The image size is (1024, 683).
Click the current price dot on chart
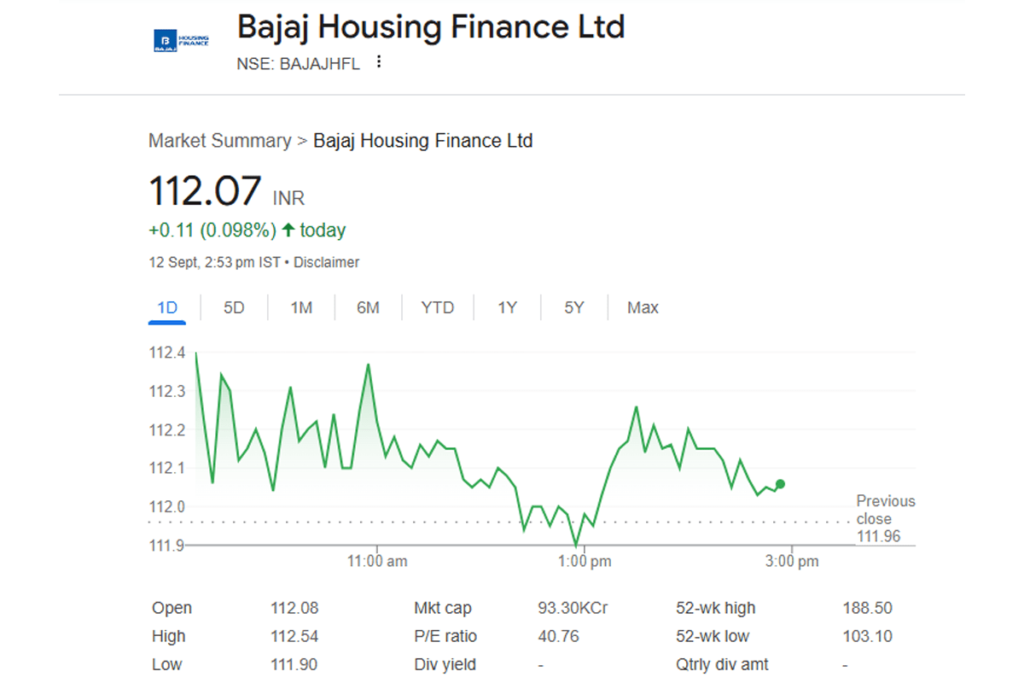click(780, 484)
